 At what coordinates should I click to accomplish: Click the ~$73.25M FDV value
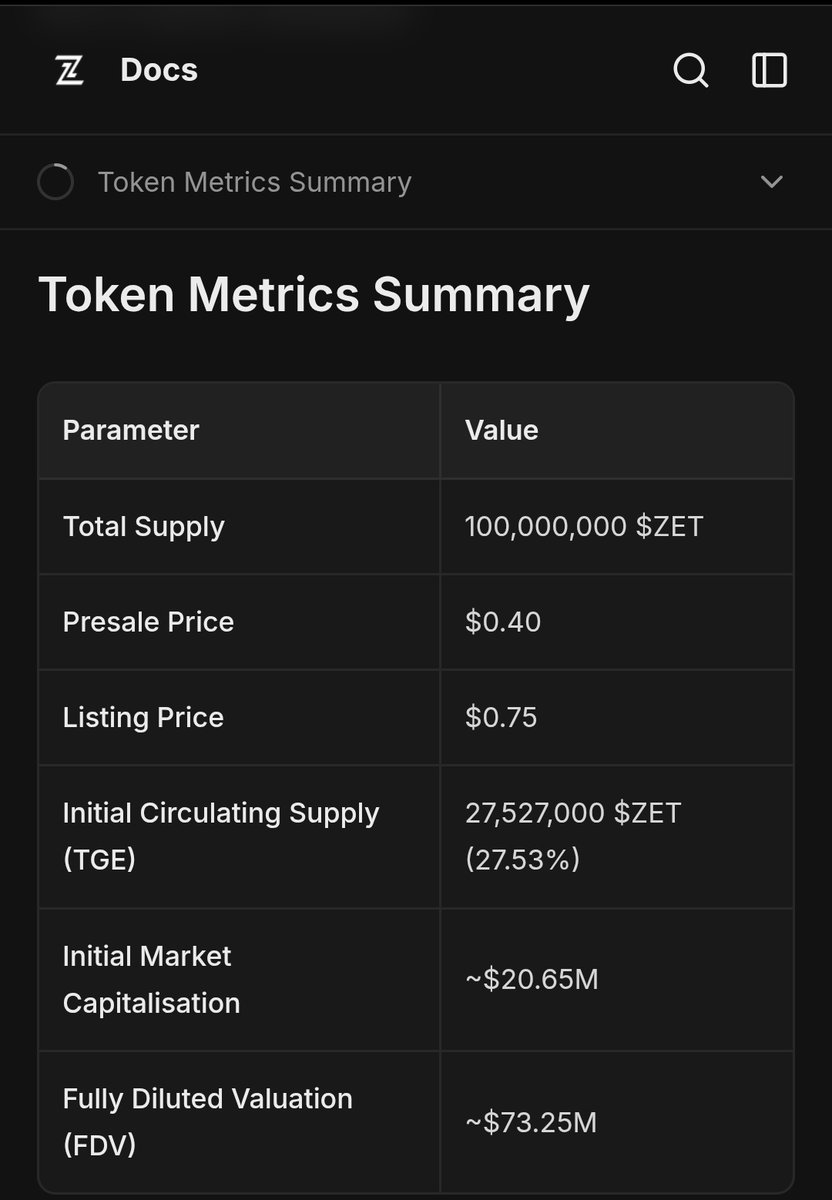click(x=531, y=1122)
